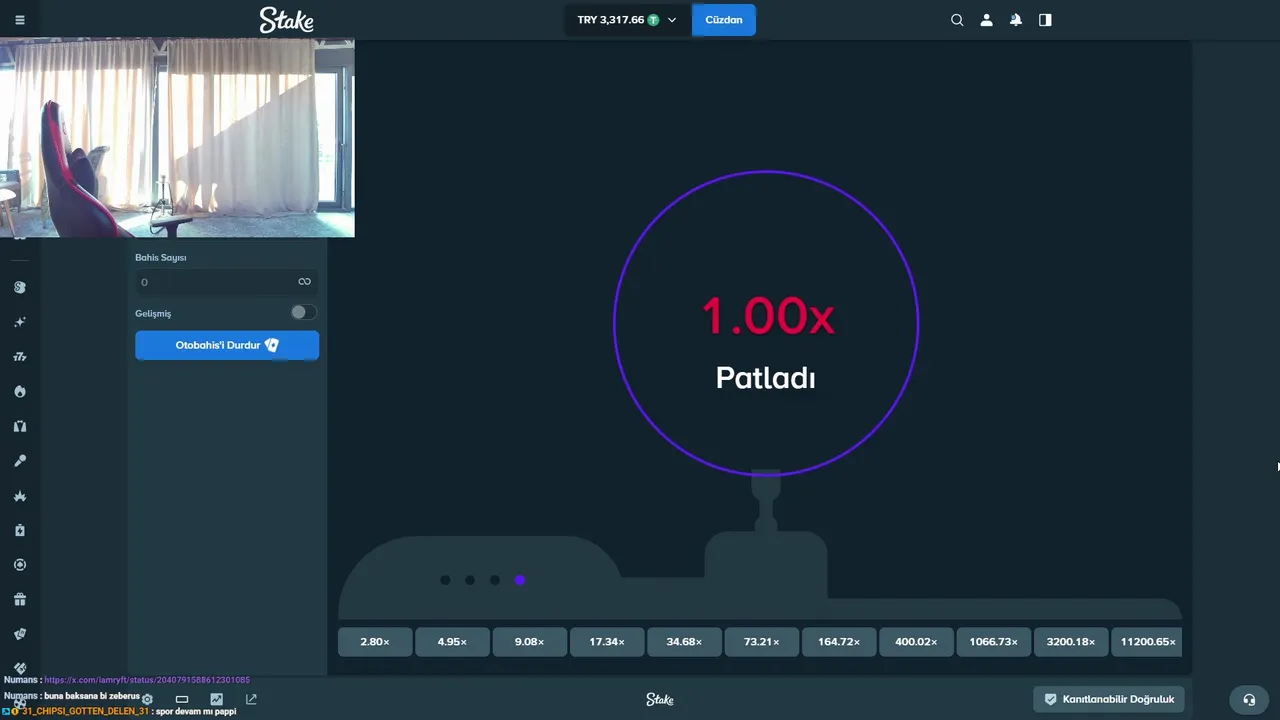1280x720 pixels.
Task: Select the 400.02× multiplier chip
Action: 916,642
